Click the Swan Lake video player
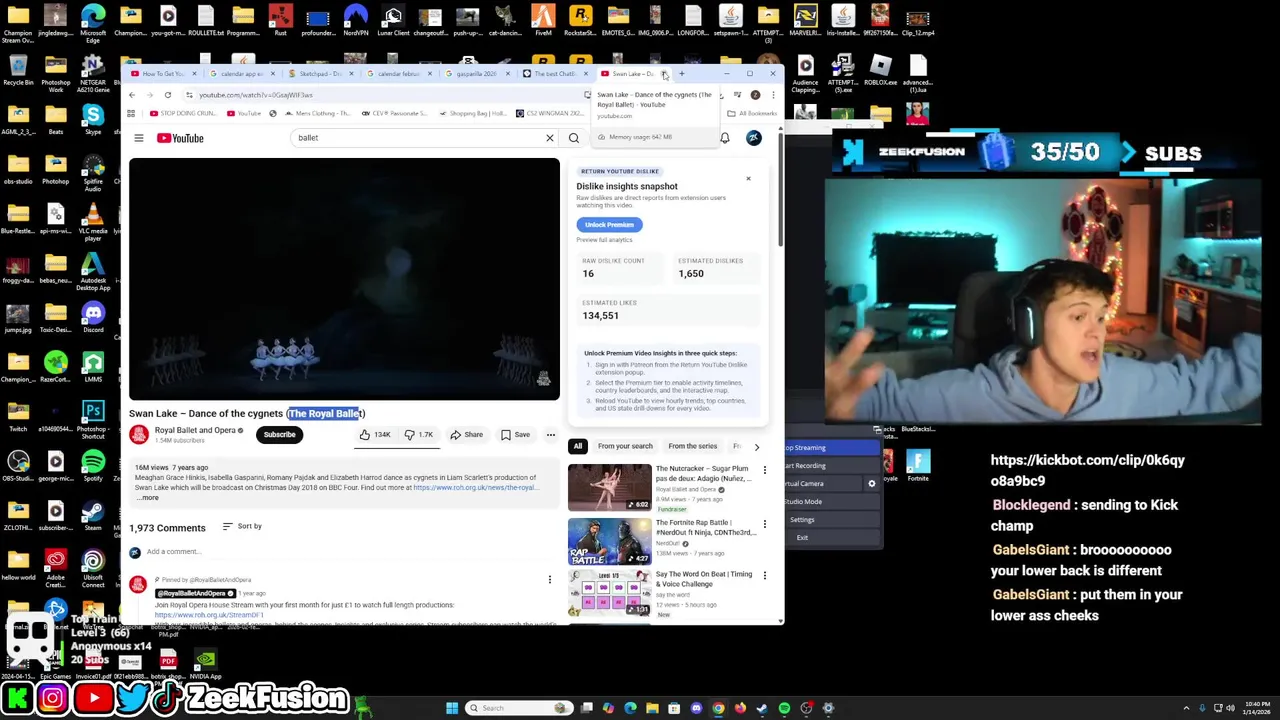The image size is (1280, 720). (x=344, y=279)
